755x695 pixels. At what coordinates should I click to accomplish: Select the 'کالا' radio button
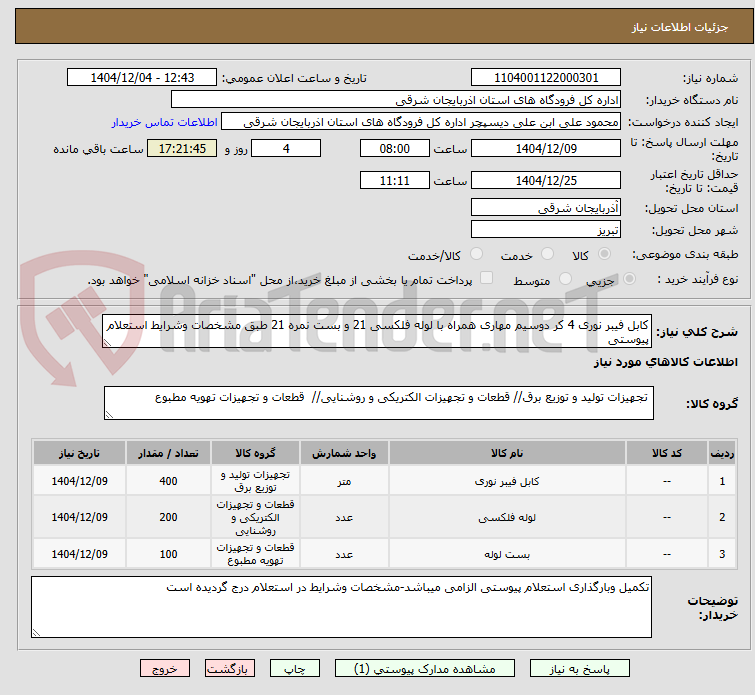point(604,254)
